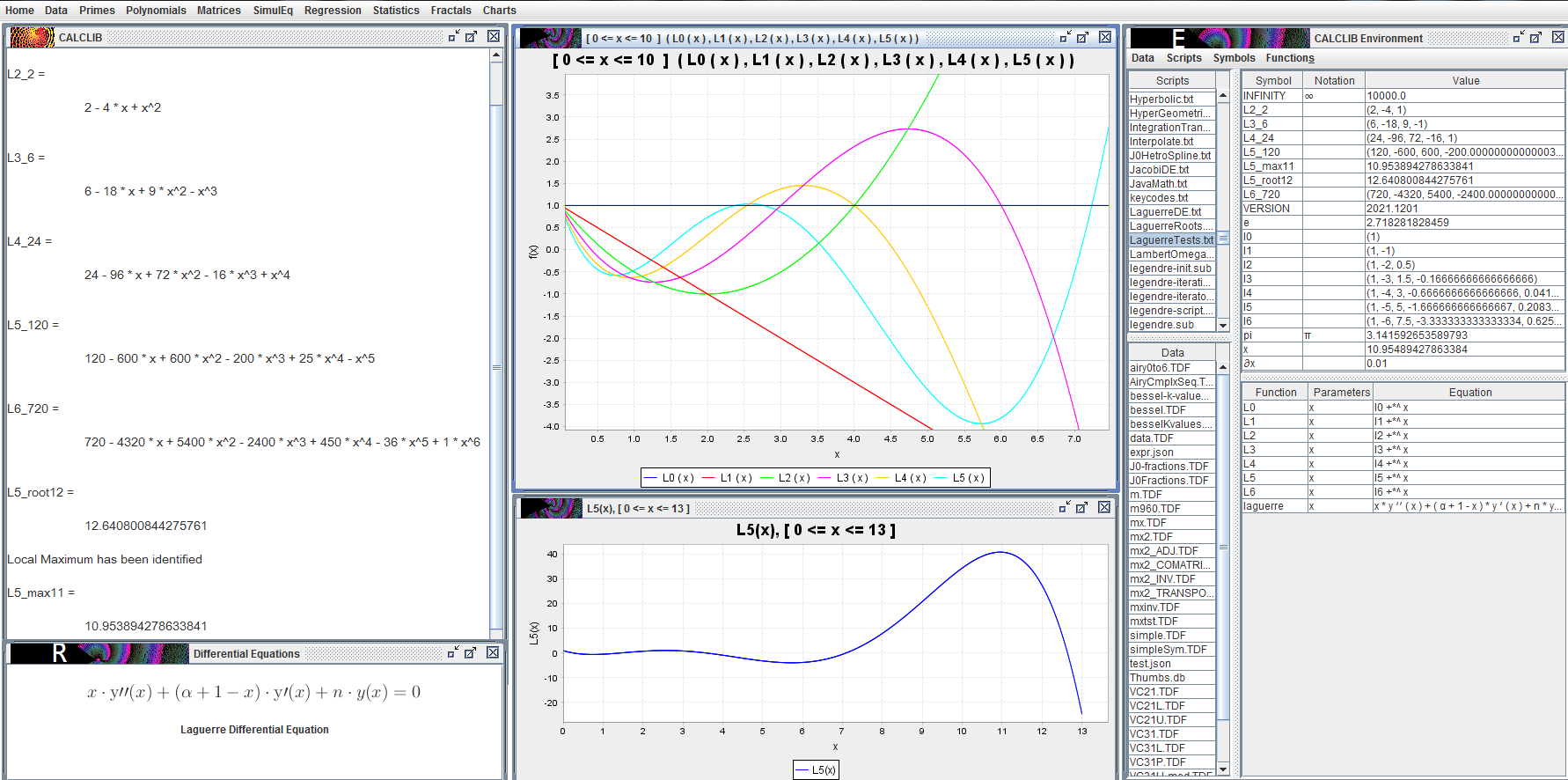Iconify the Differential Equations window
This screenshot has height=780, width=1568.
point(453,652)
